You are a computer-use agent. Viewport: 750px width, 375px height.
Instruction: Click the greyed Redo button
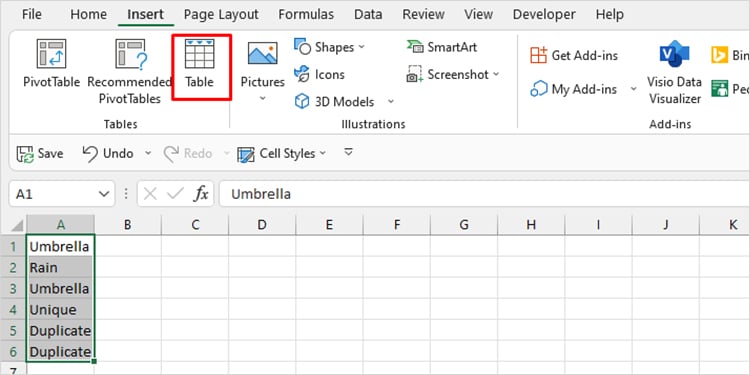[x=188, y=154]
